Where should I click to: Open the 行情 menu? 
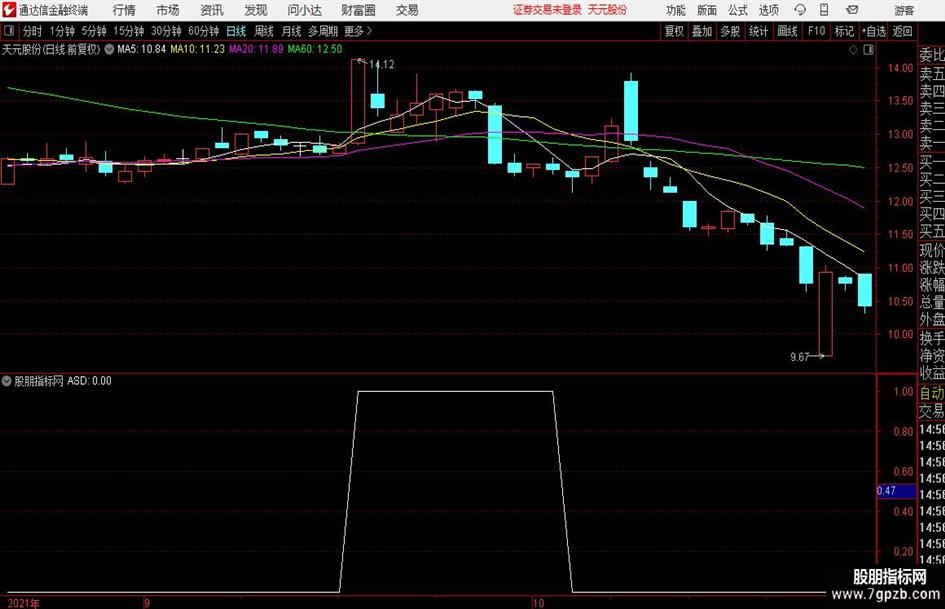click(124, 10)
